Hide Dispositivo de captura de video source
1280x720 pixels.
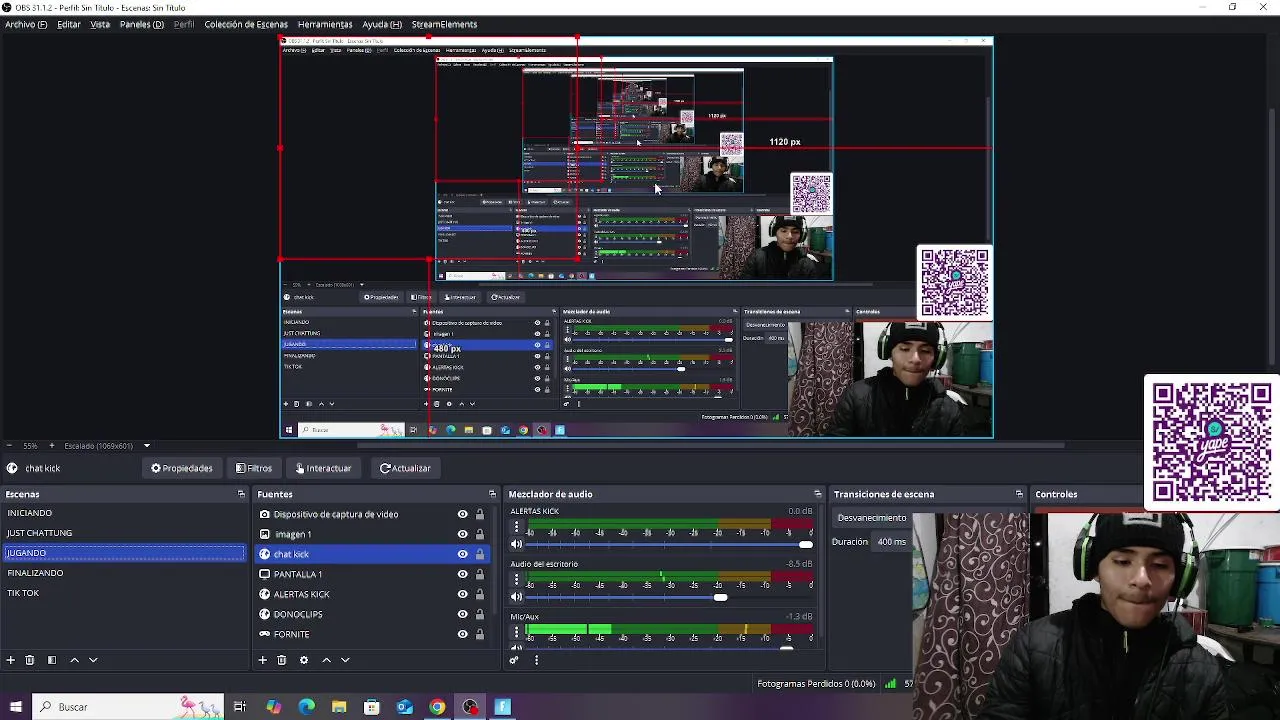(462, 514)
